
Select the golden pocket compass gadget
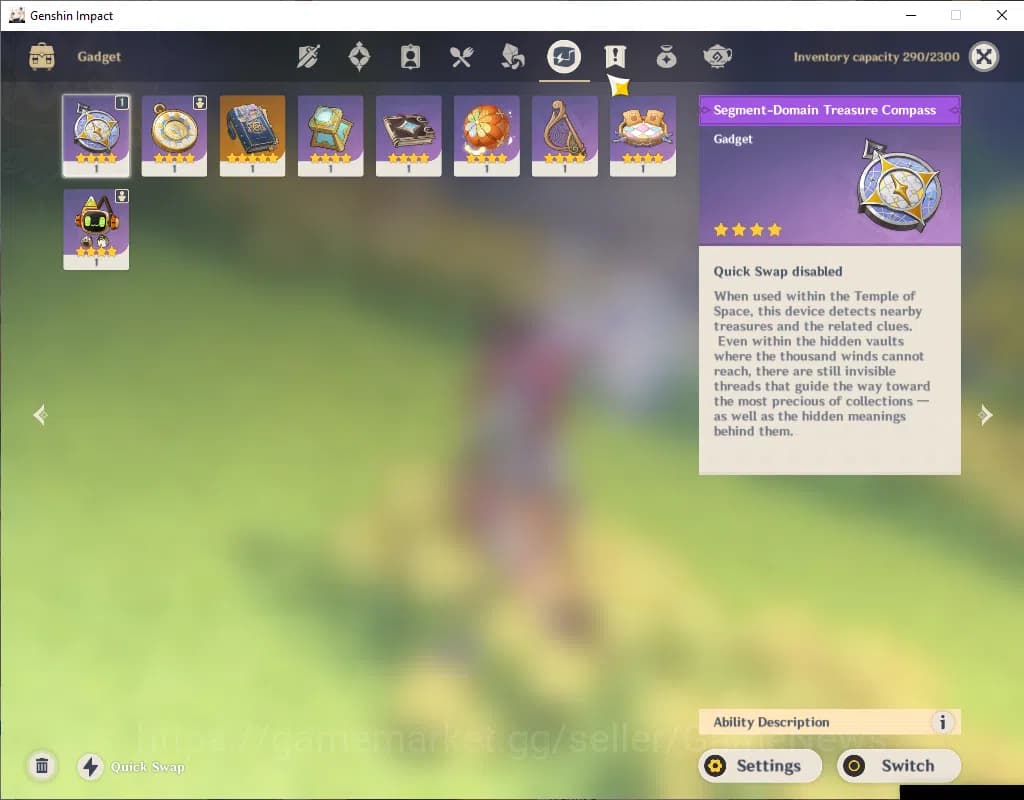174,136
